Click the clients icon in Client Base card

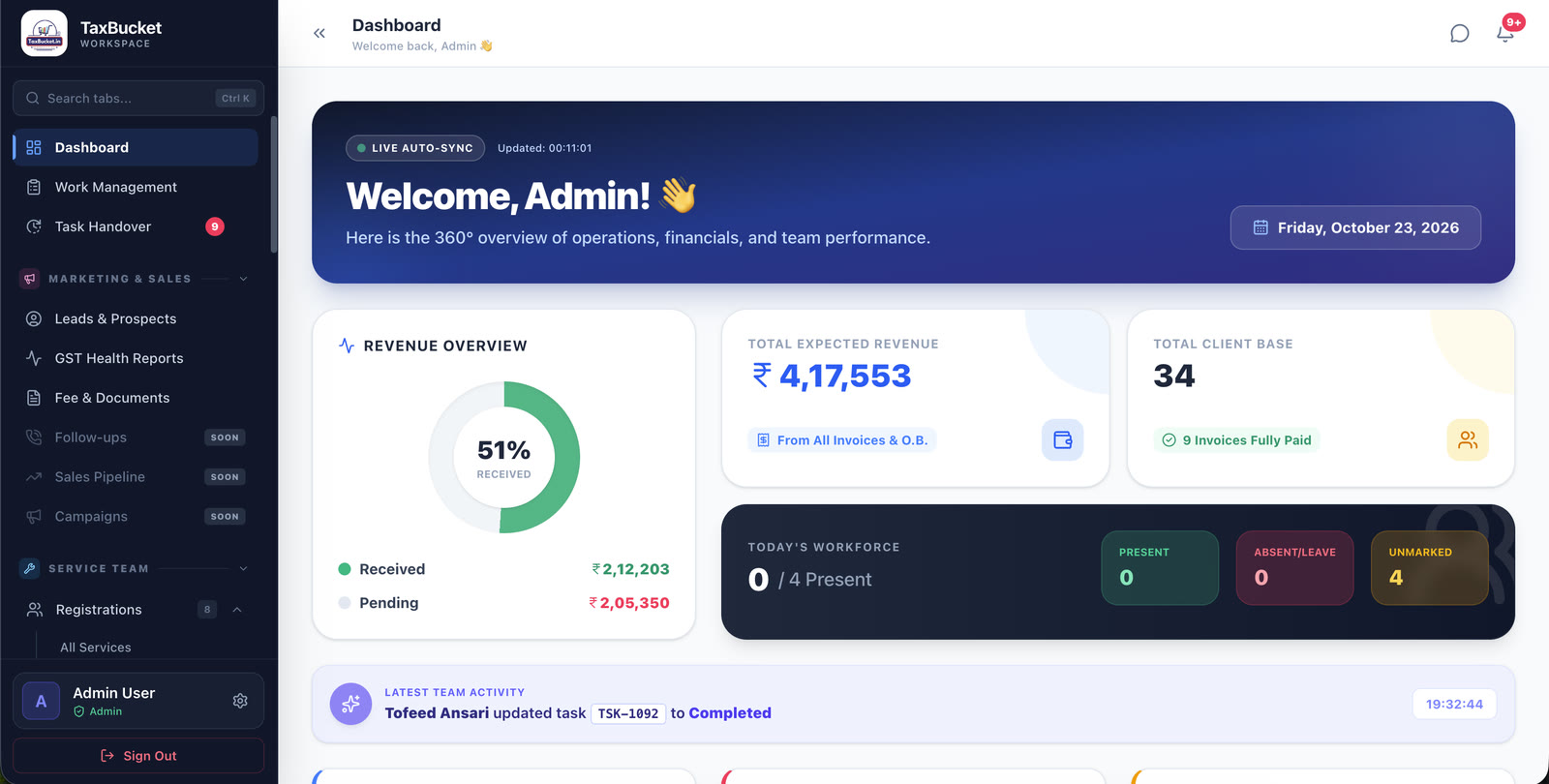click(1468, 440)
